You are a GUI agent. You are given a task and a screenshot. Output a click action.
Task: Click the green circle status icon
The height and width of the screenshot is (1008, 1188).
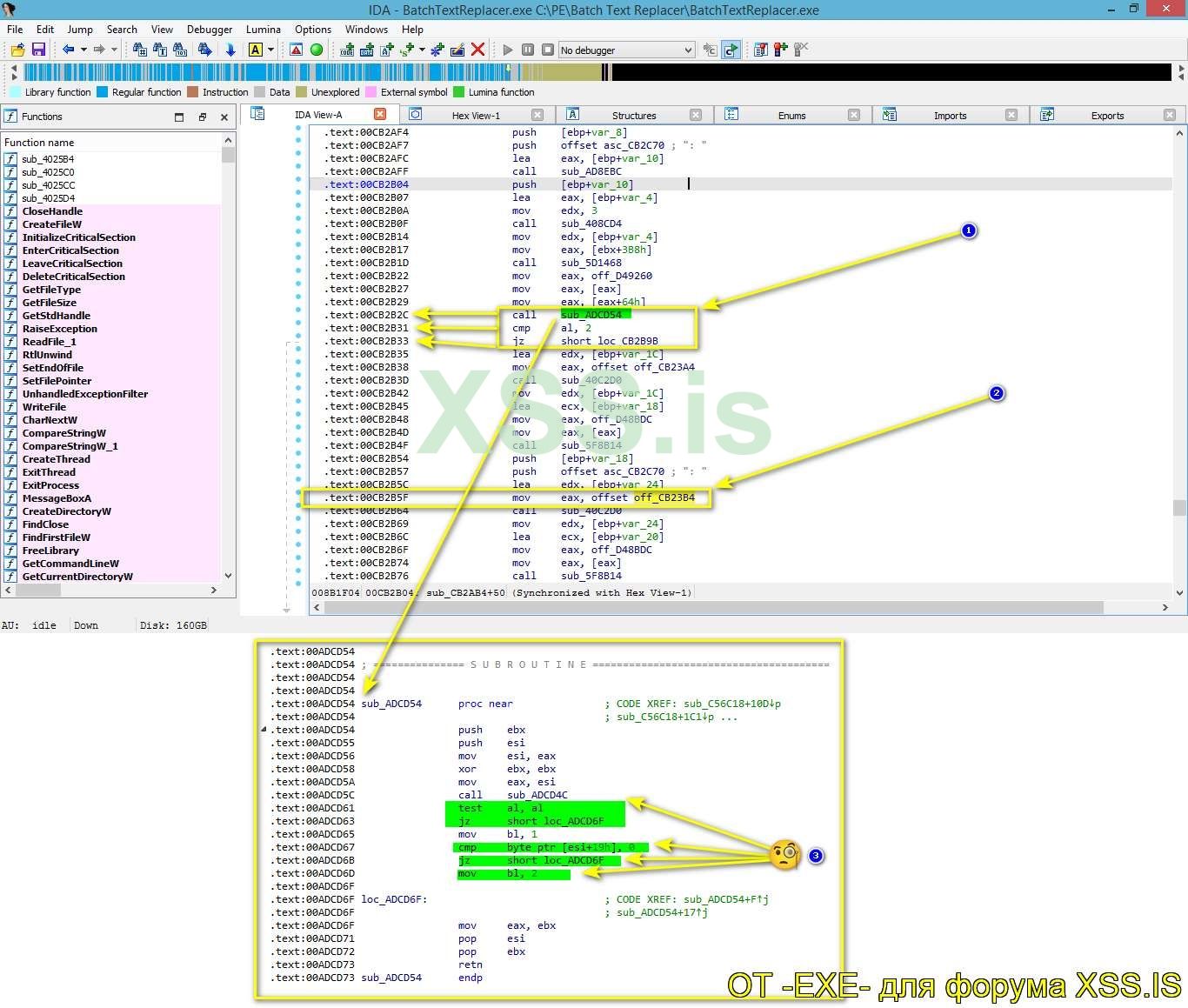[317, 50]
